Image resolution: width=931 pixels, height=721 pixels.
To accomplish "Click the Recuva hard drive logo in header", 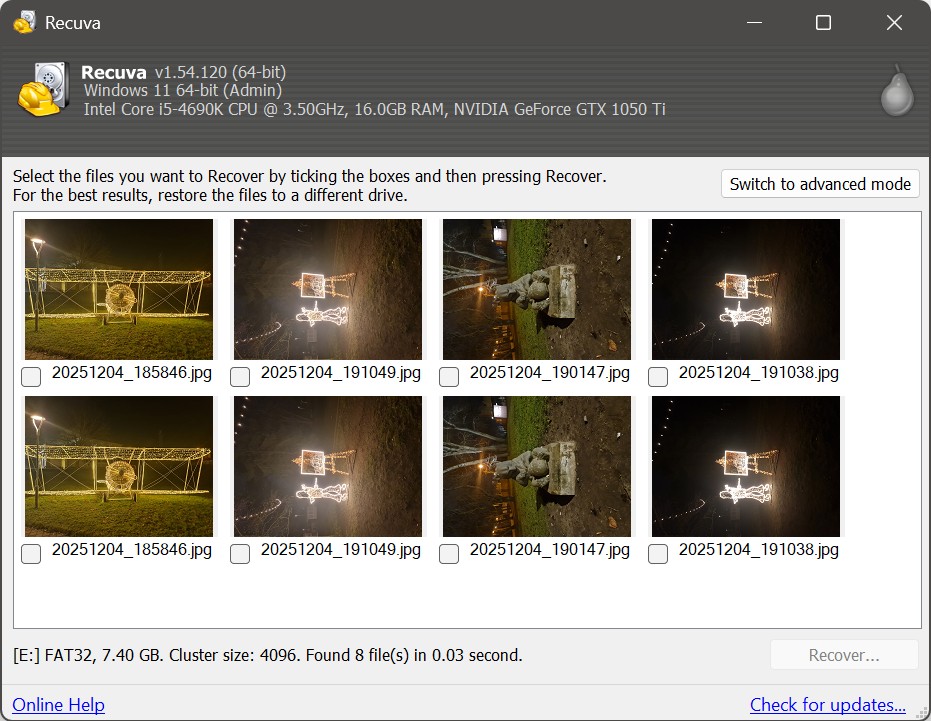I will [43, 89].
